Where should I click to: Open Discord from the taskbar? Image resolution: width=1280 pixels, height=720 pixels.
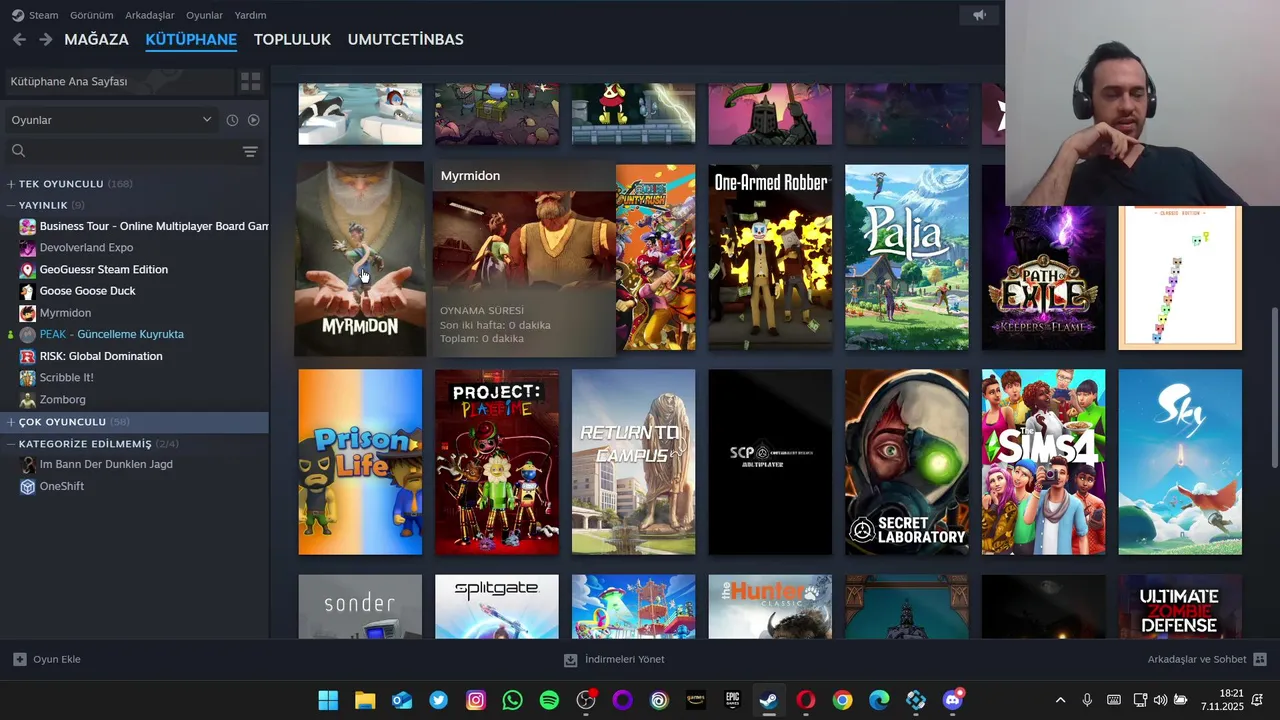(953, 700)
